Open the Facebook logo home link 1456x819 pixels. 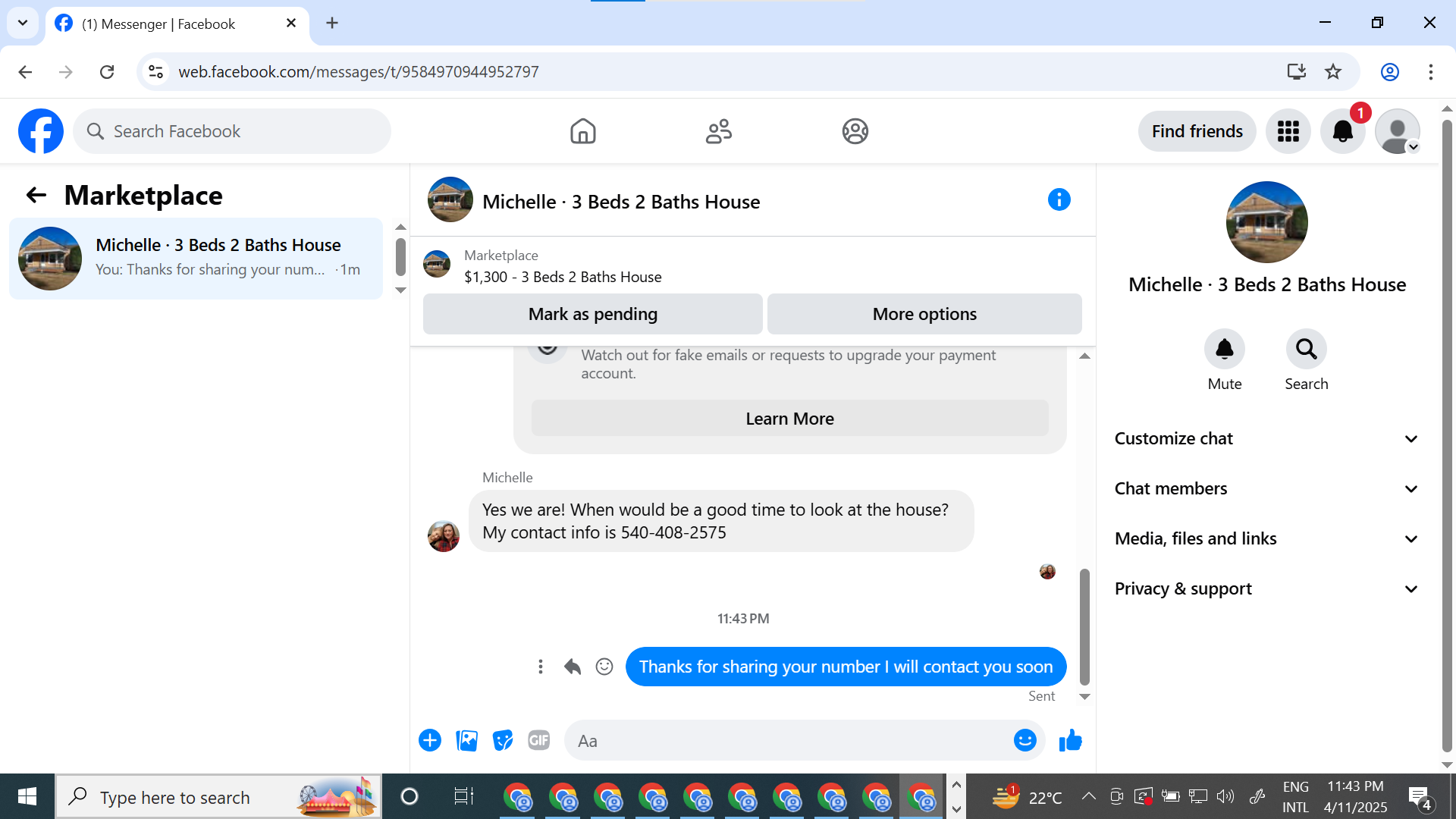point(41,131)
